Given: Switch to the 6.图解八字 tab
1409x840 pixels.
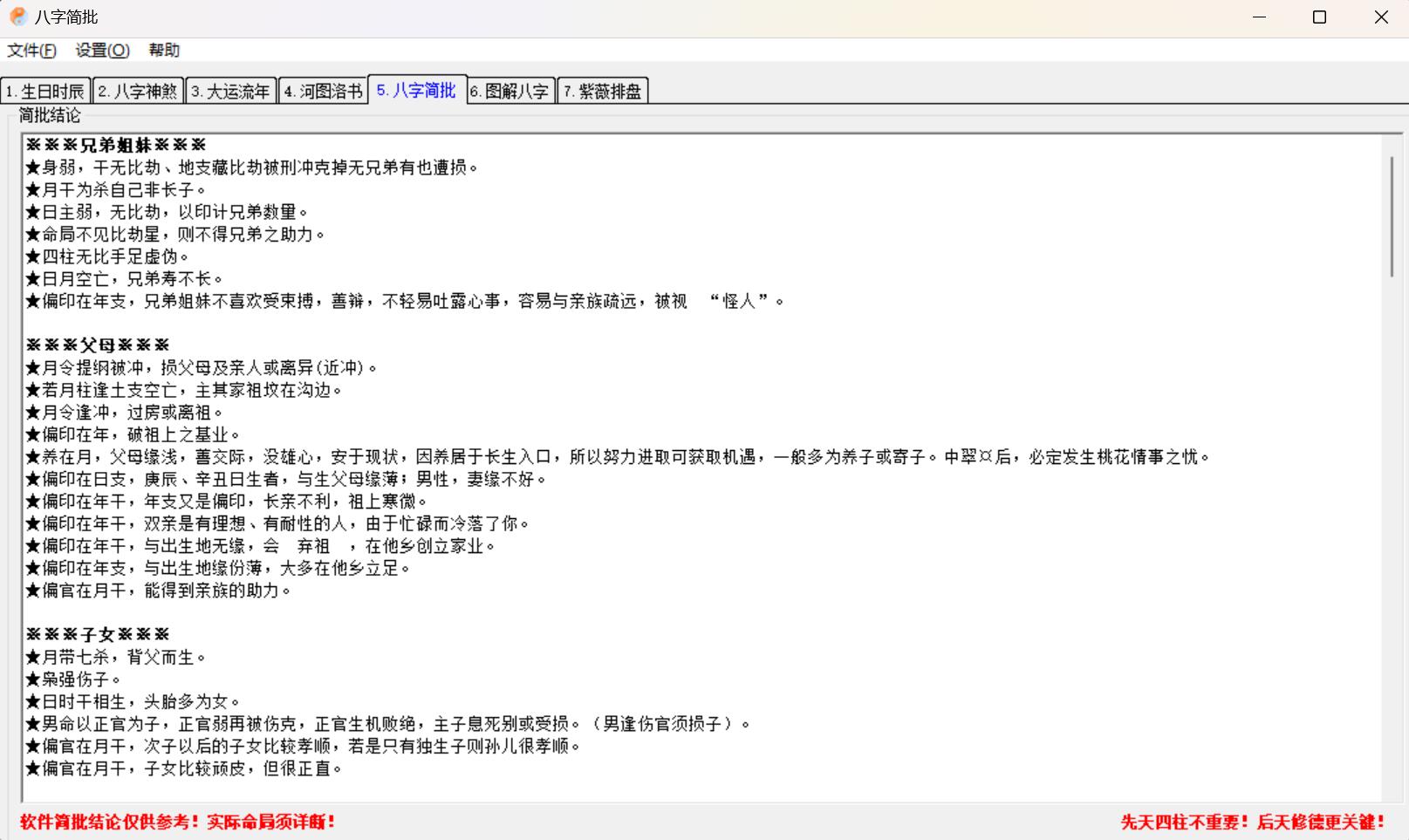Looking at the screenshot, I should (x=510, y=91).
